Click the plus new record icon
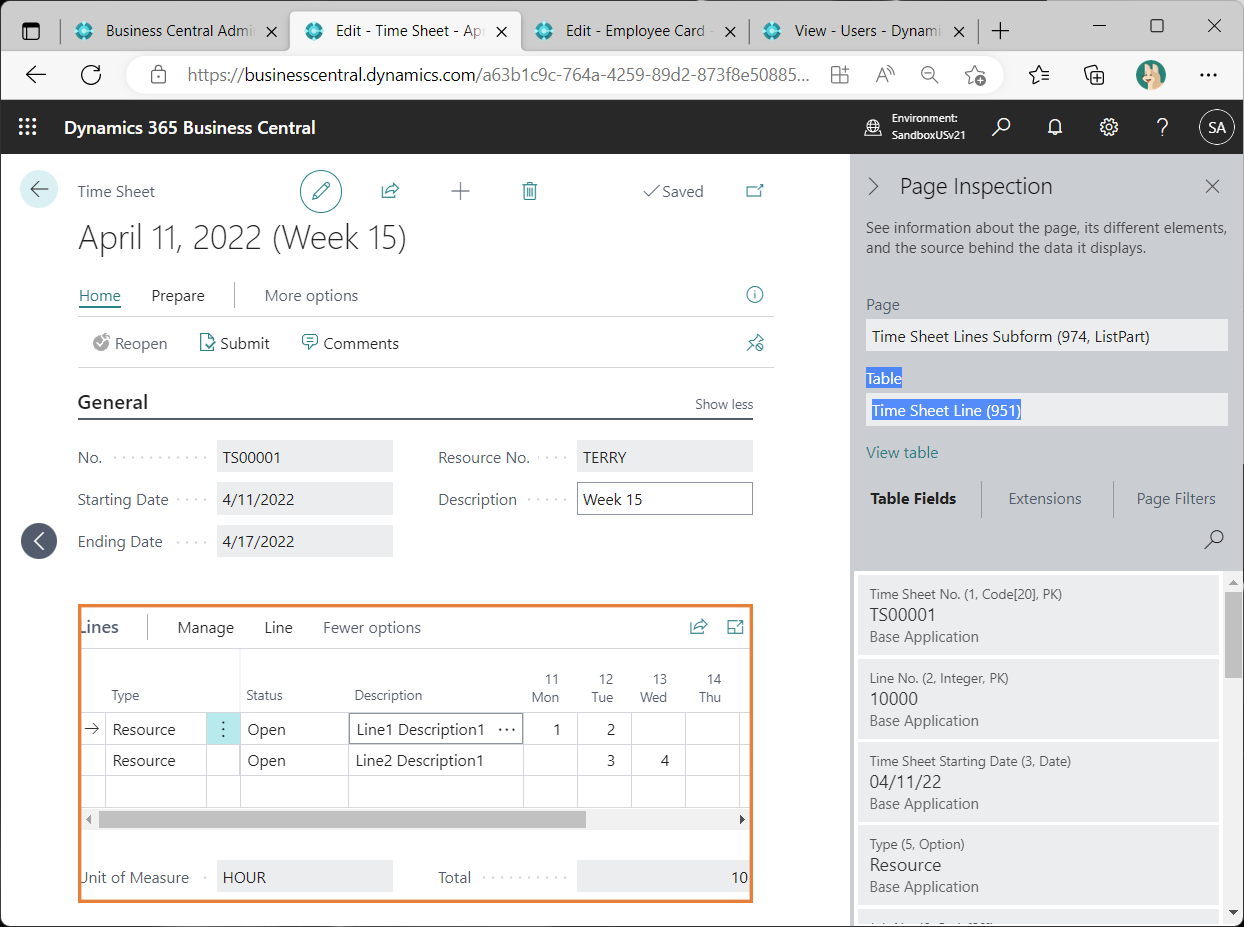1244x927 pixels. point(460,191)
